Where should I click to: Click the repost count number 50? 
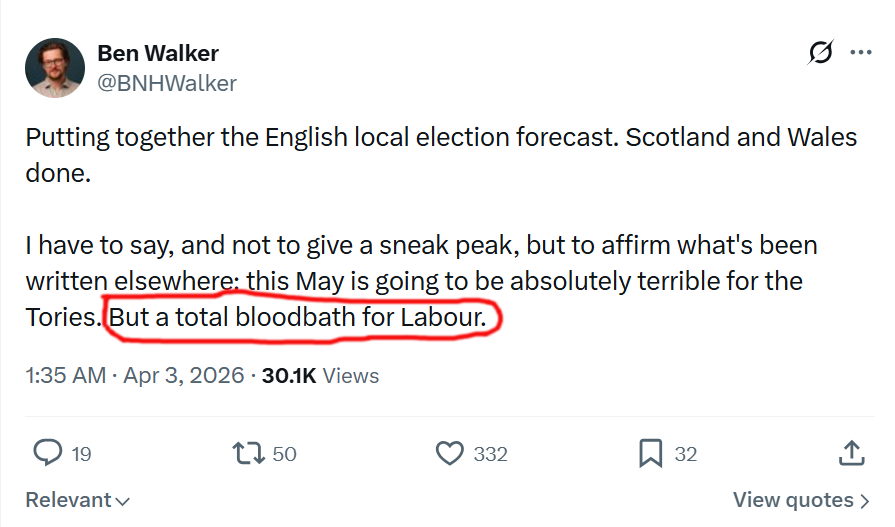click(x=284, y=454)
